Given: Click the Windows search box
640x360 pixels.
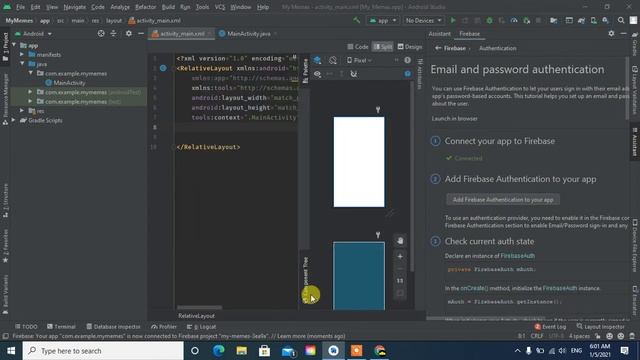Looking at the screenshot, I should coord(103,351).
